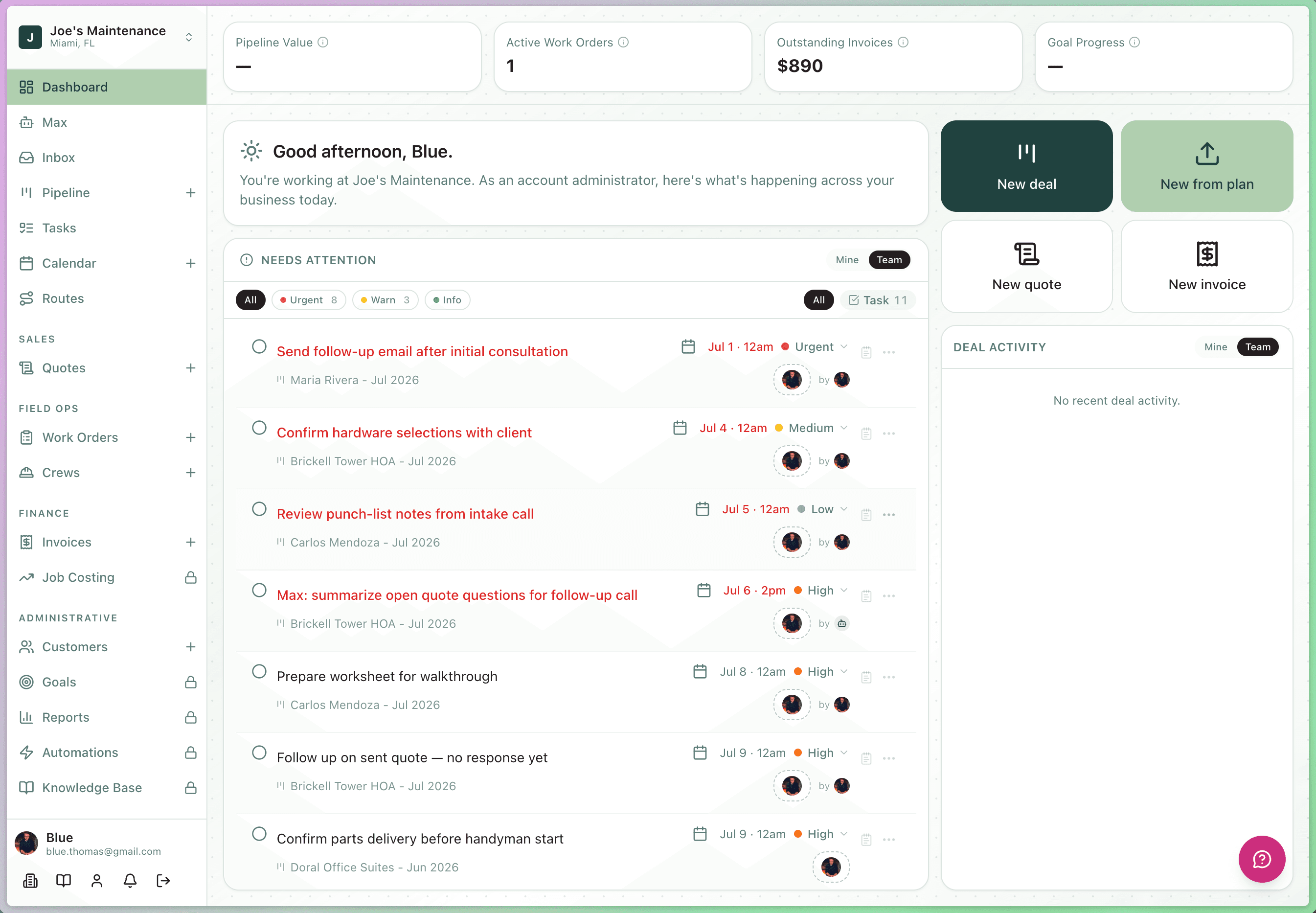Click the Goal Progress info icon
This screenshot has height=913, width=1316.
click(1134, 43)
